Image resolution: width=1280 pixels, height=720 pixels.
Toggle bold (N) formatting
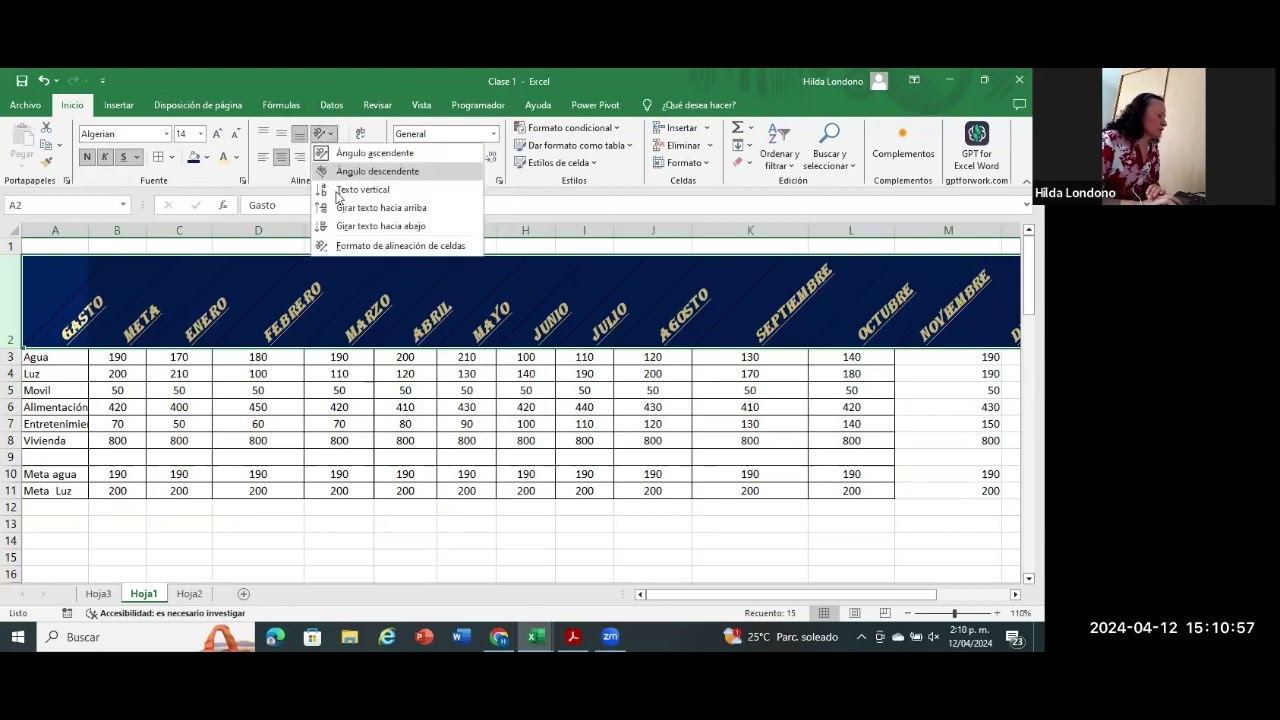click(87, 157)
